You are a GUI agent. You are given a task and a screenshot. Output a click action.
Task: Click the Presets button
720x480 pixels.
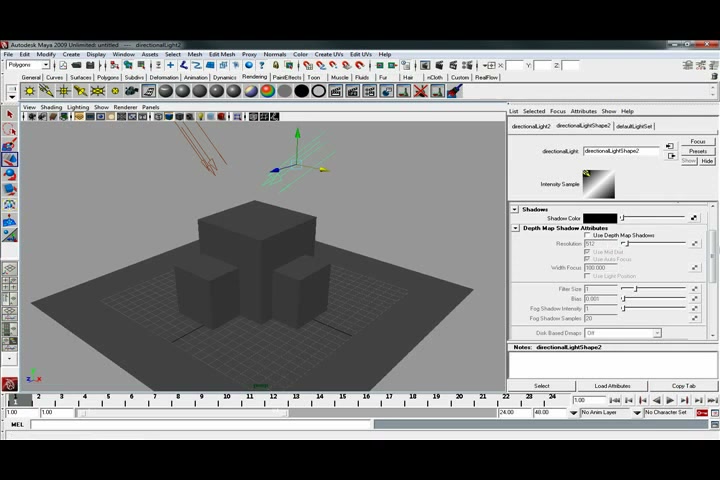point(698,151)
